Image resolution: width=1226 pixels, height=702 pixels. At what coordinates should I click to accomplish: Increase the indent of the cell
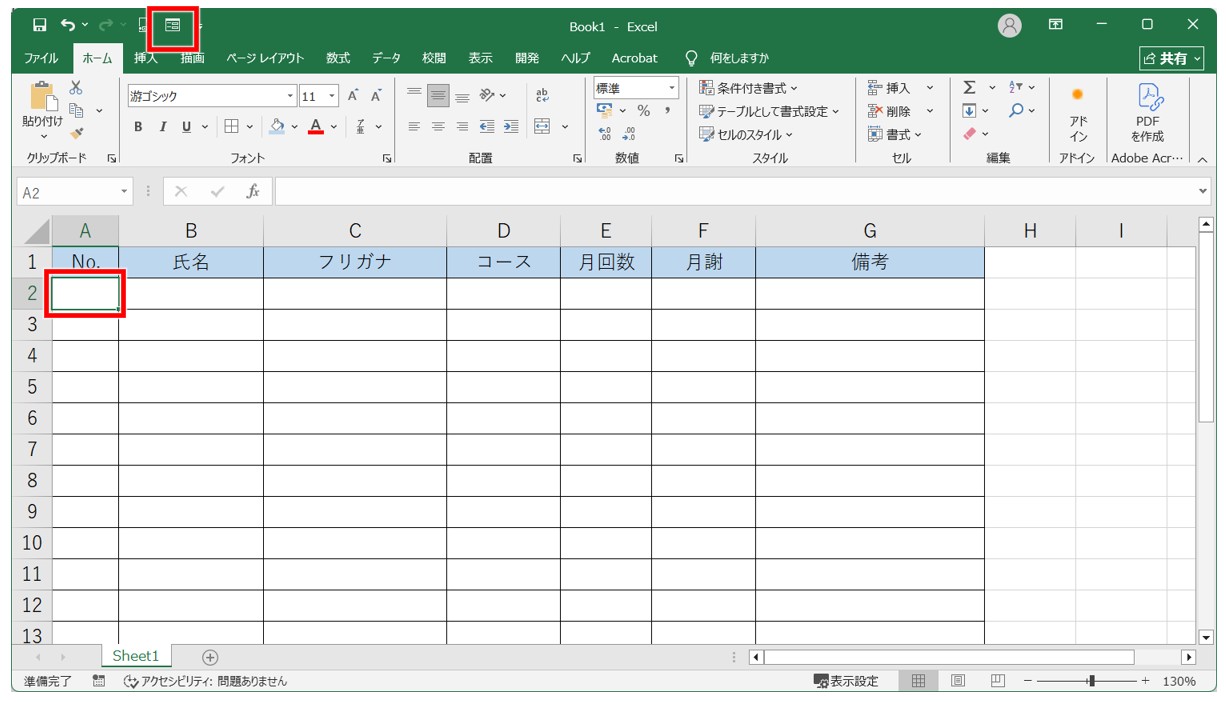point(511,126)
